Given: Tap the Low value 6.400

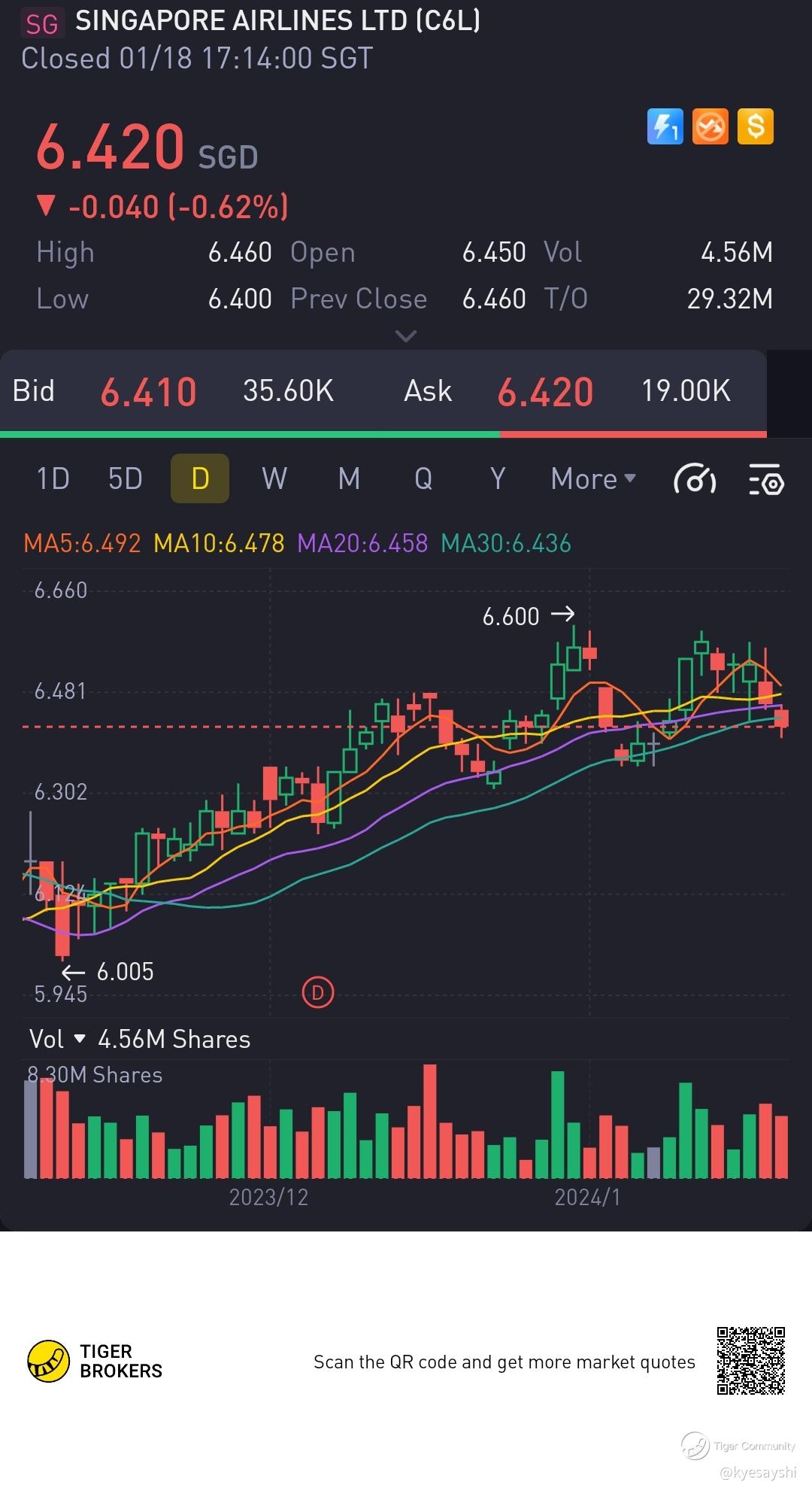Looking at the screenshot, I should click(240, 299).
